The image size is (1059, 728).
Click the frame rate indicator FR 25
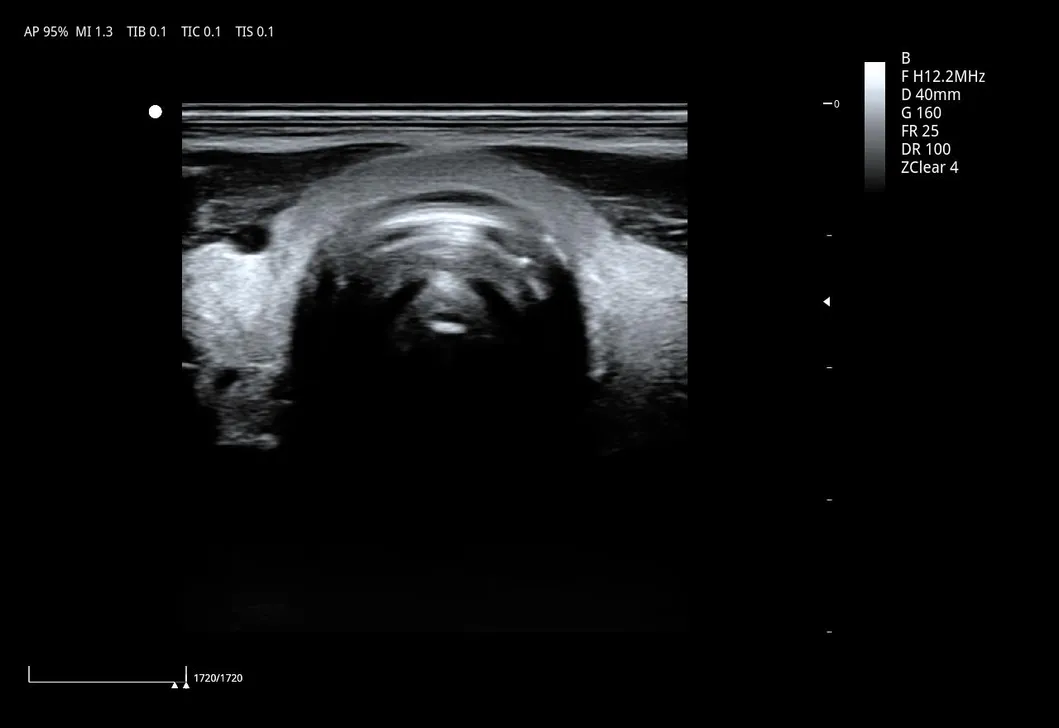coord(921,130)
